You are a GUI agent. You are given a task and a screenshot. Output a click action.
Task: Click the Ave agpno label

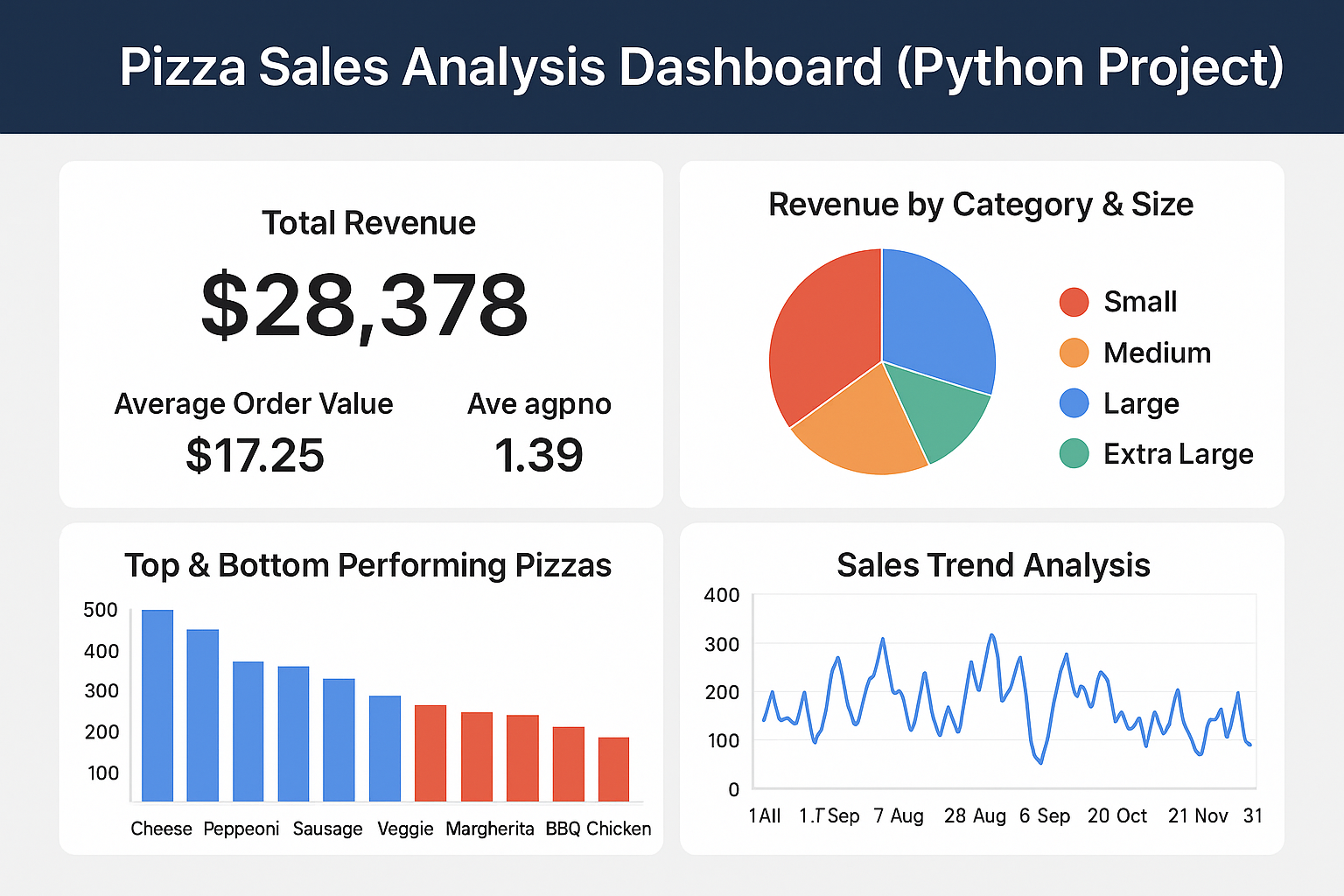coord(539,405)
